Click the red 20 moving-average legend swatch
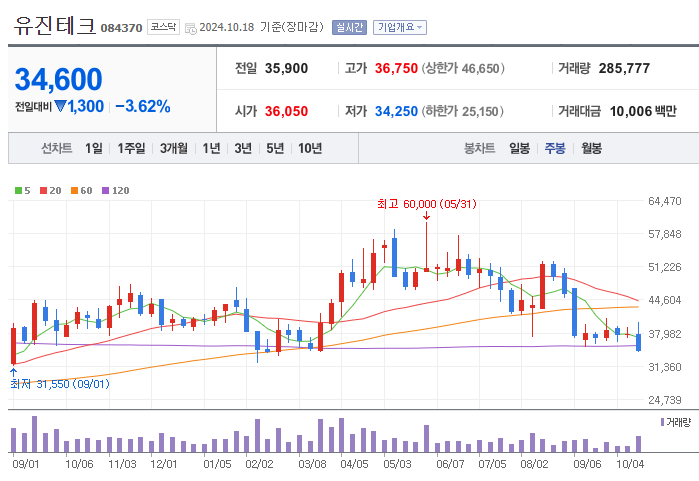The image size is (699, 481). (43, 191)
